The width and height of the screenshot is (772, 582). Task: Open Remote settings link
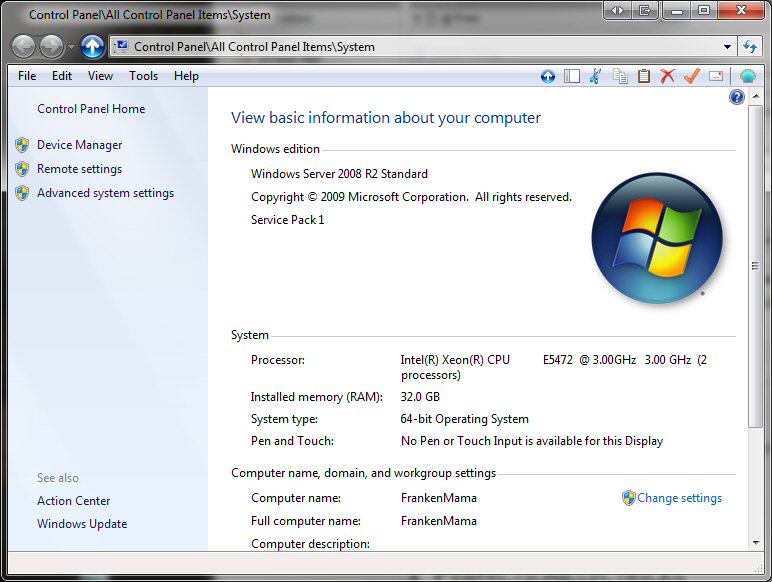click(79, 169)
